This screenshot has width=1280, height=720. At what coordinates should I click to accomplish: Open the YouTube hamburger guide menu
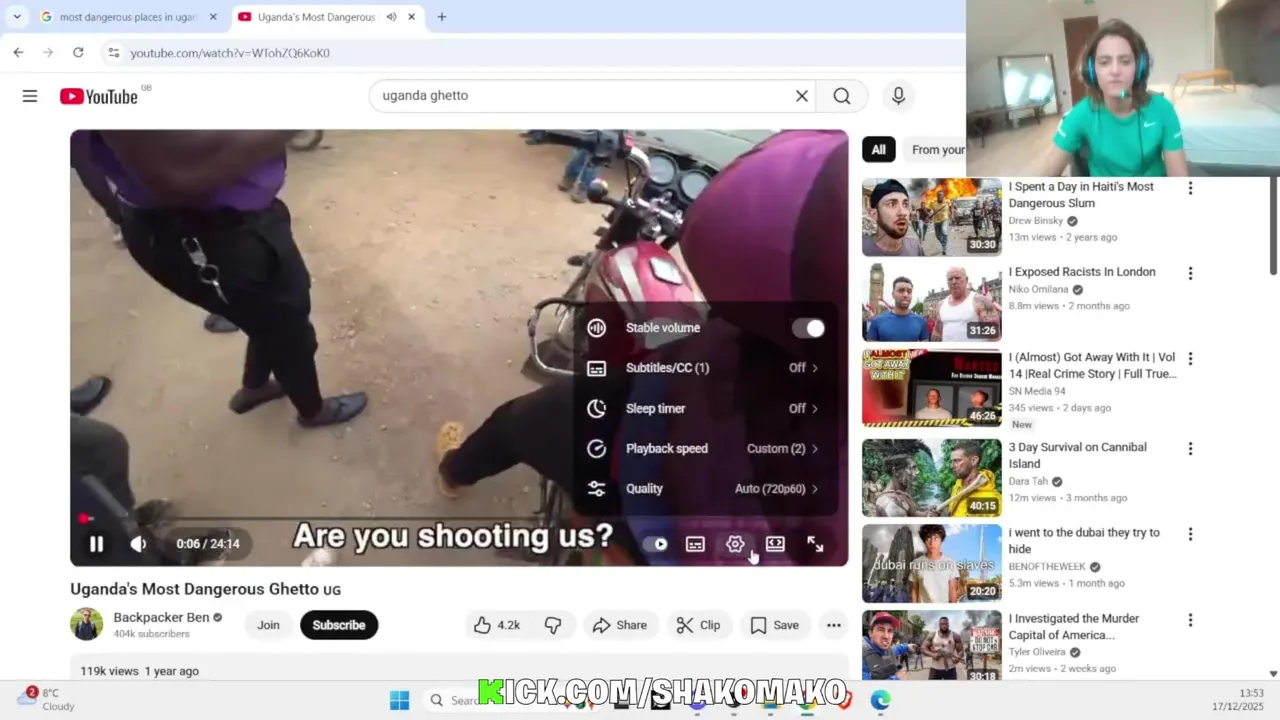[30, 96]
